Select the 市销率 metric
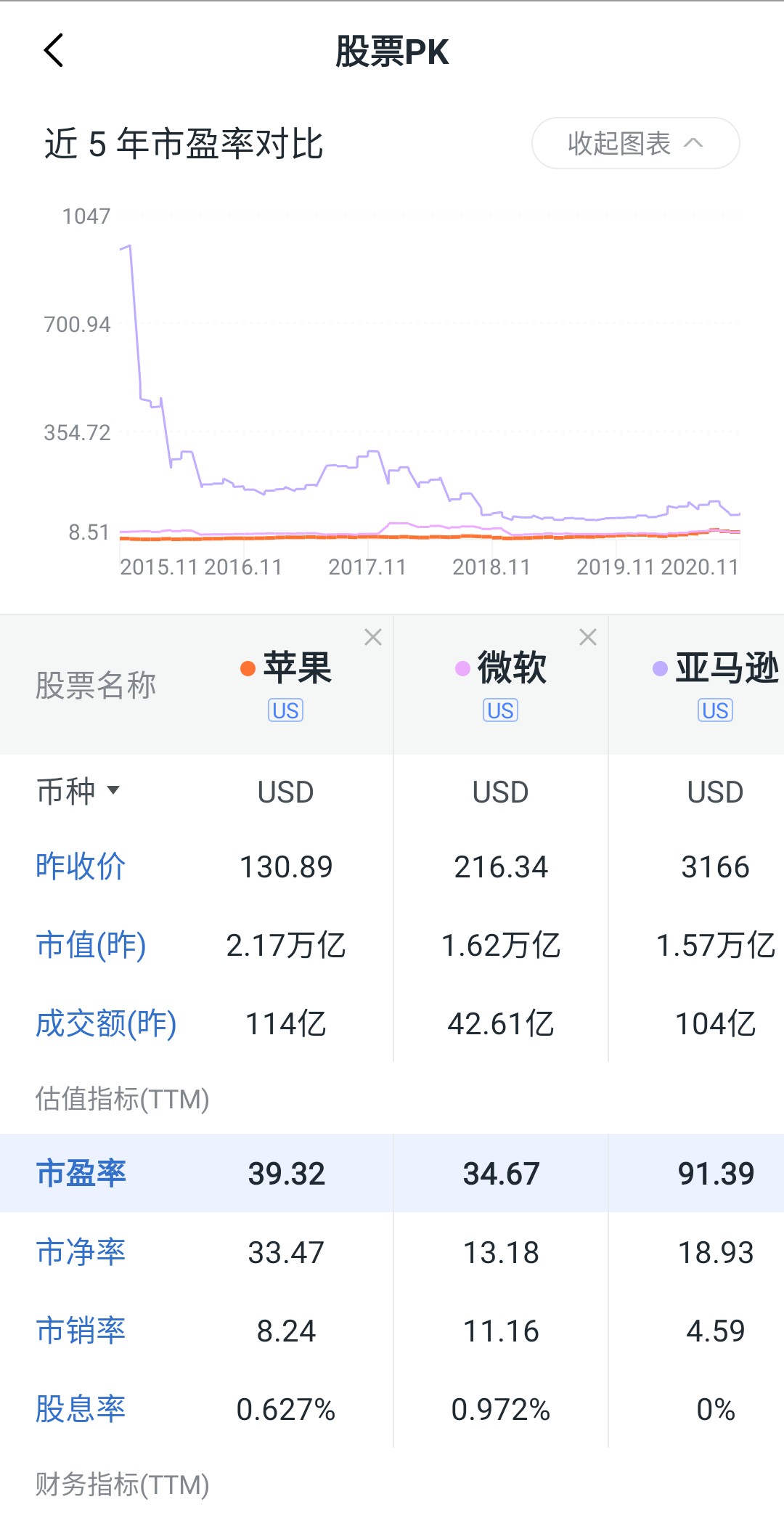784x1518 pixels. coord(81,1331)
